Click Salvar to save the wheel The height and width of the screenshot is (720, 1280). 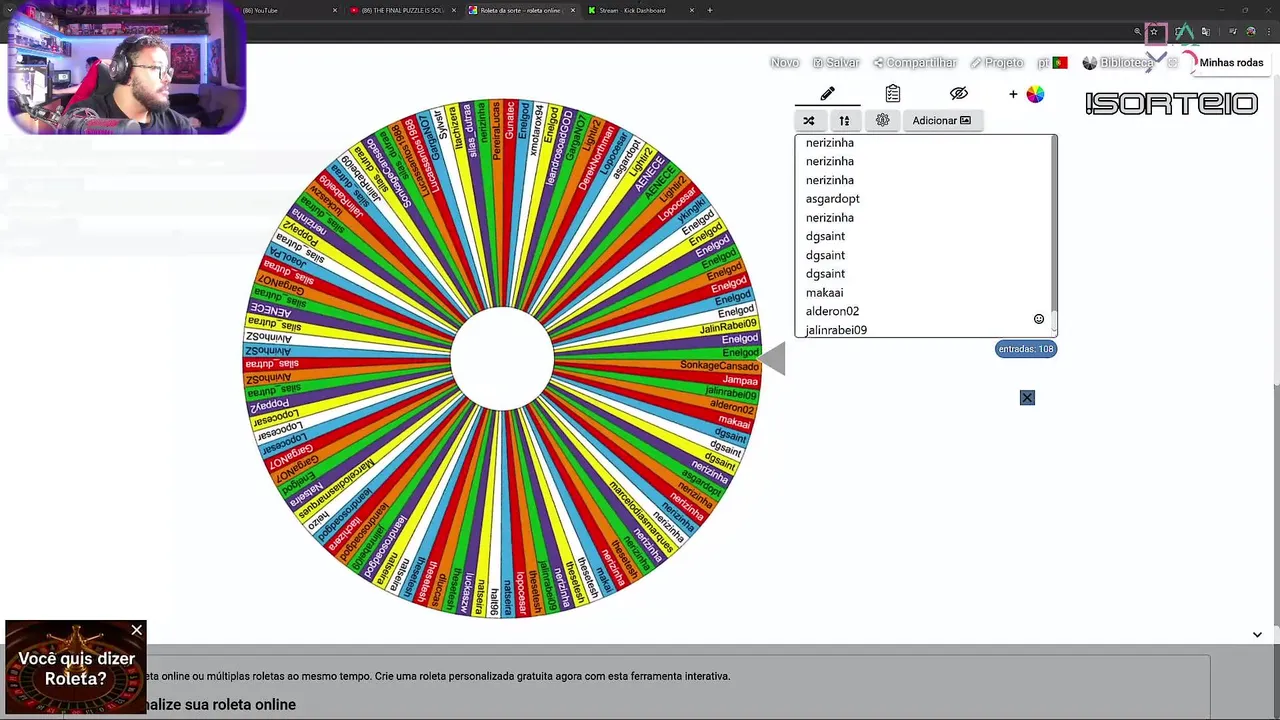pos(836,62)
